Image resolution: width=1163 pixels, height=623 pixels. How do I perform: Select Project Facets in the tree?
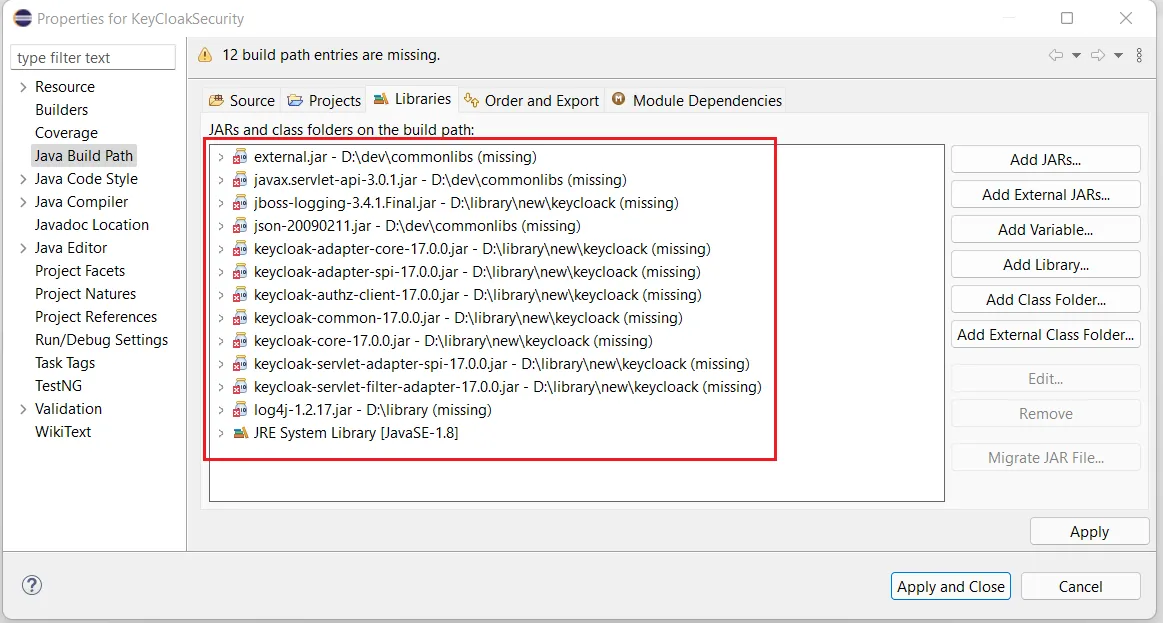coord(80,271)
